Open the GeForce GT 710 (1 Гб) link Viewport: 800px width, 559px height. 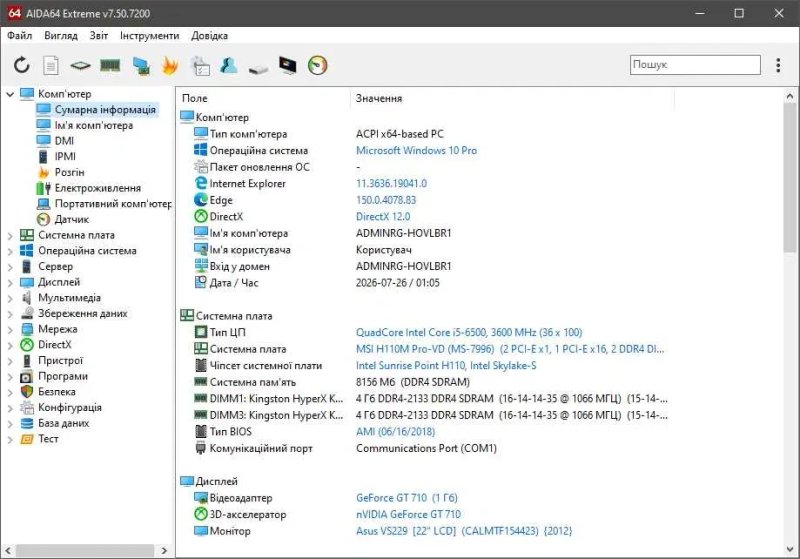pyautogui.click(x=407, y=498)
